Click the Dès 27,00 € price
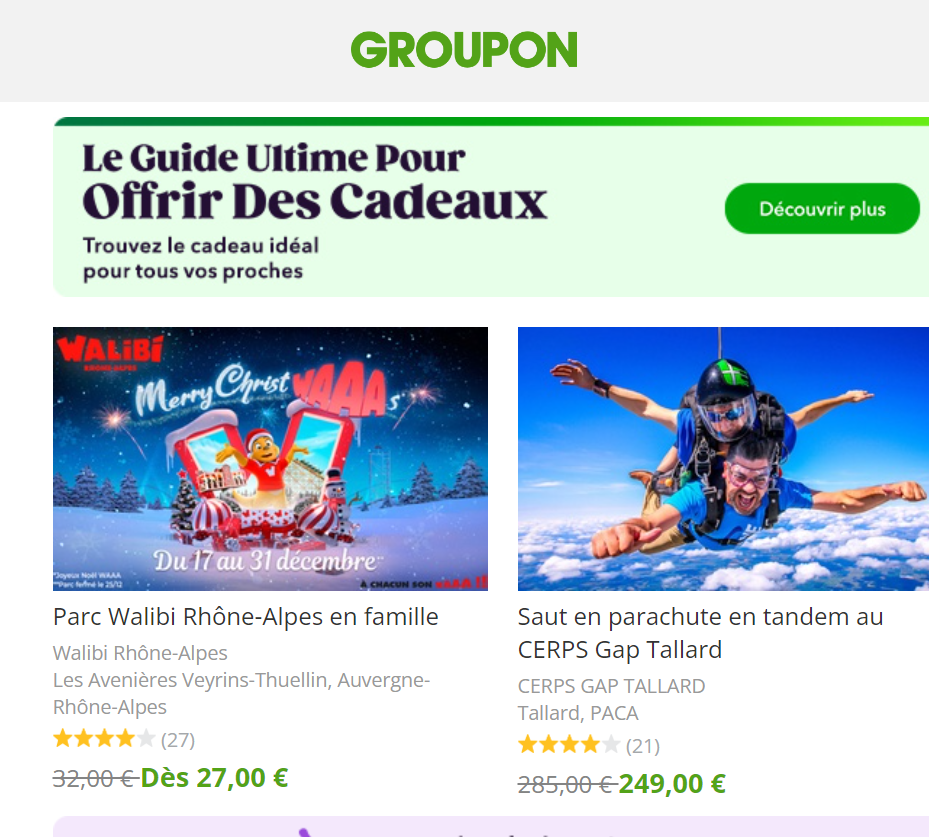 [214, 778]
